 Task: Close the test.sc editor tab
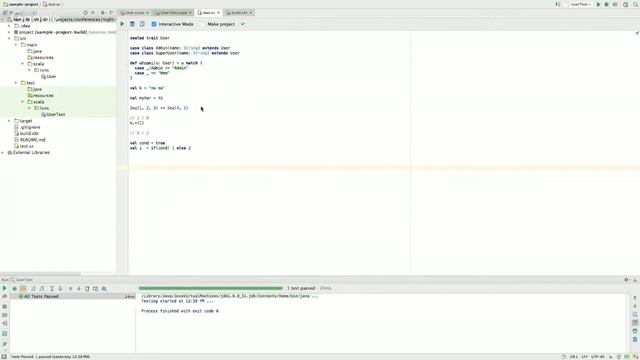coord(218,13)
